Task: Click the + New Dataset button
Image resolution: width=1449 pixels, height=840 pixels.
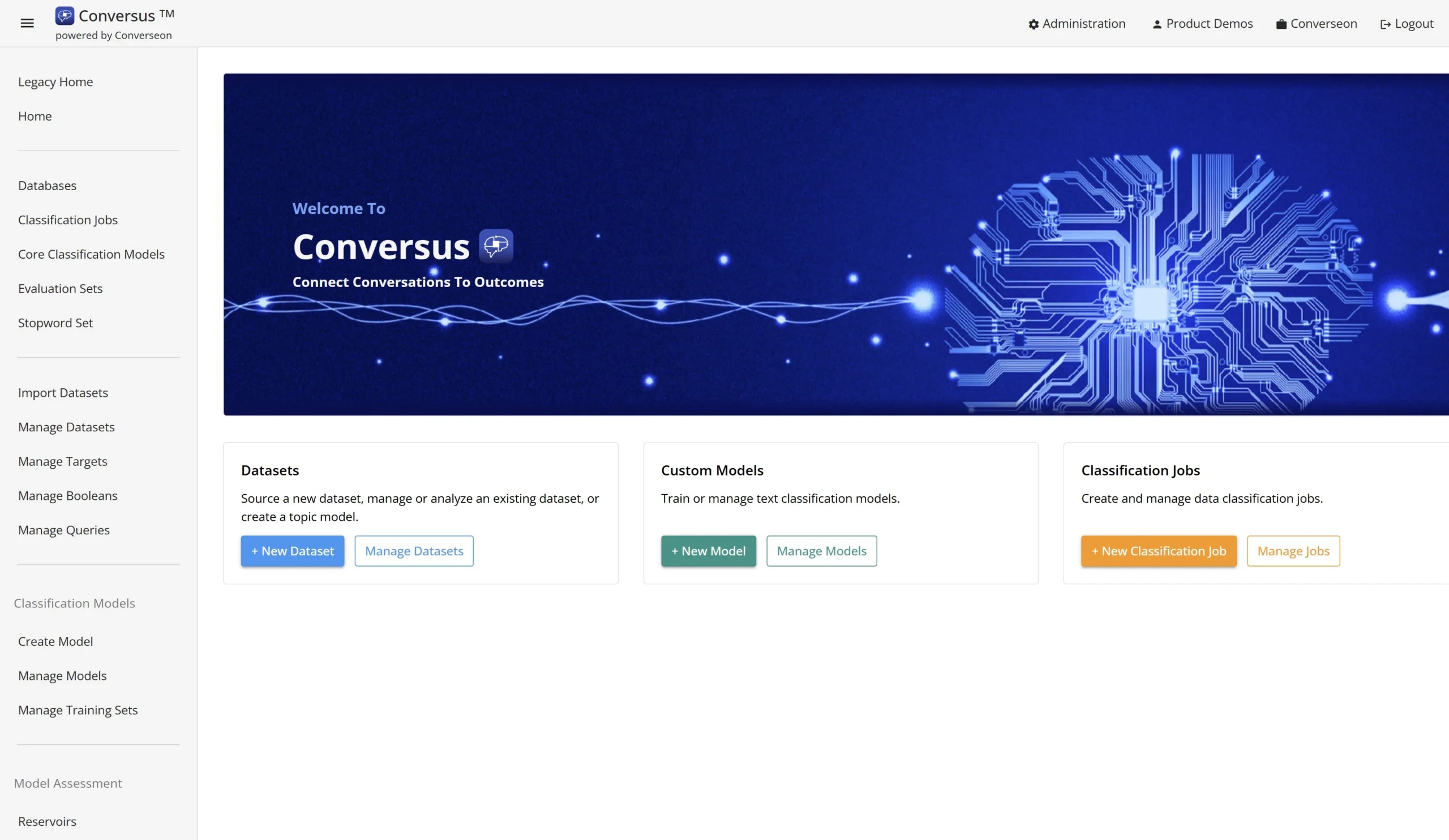Action: point(293,551)
